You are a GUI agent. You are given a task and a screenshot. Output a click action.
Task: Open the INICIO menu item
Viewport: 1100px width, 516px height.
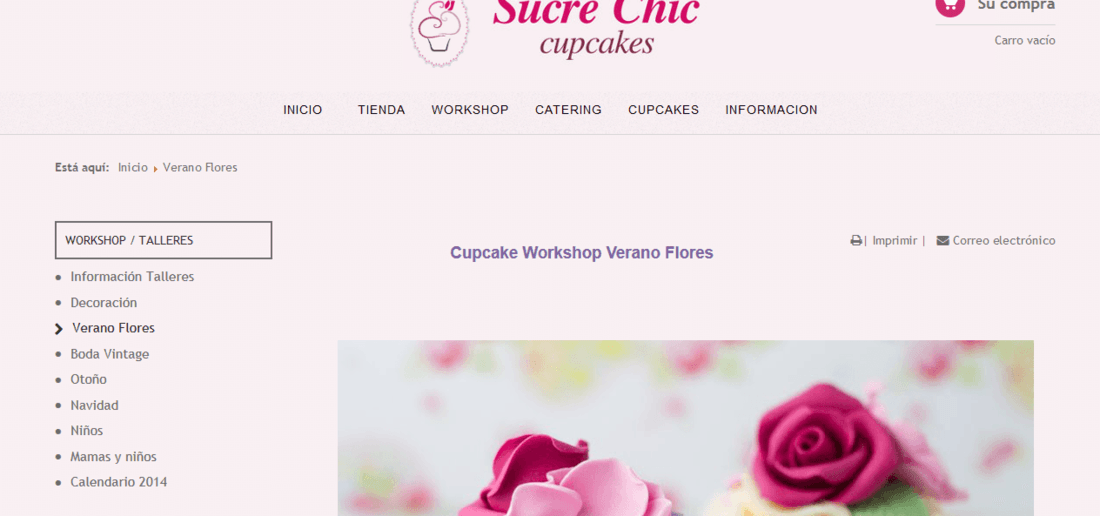pos(302,110)
